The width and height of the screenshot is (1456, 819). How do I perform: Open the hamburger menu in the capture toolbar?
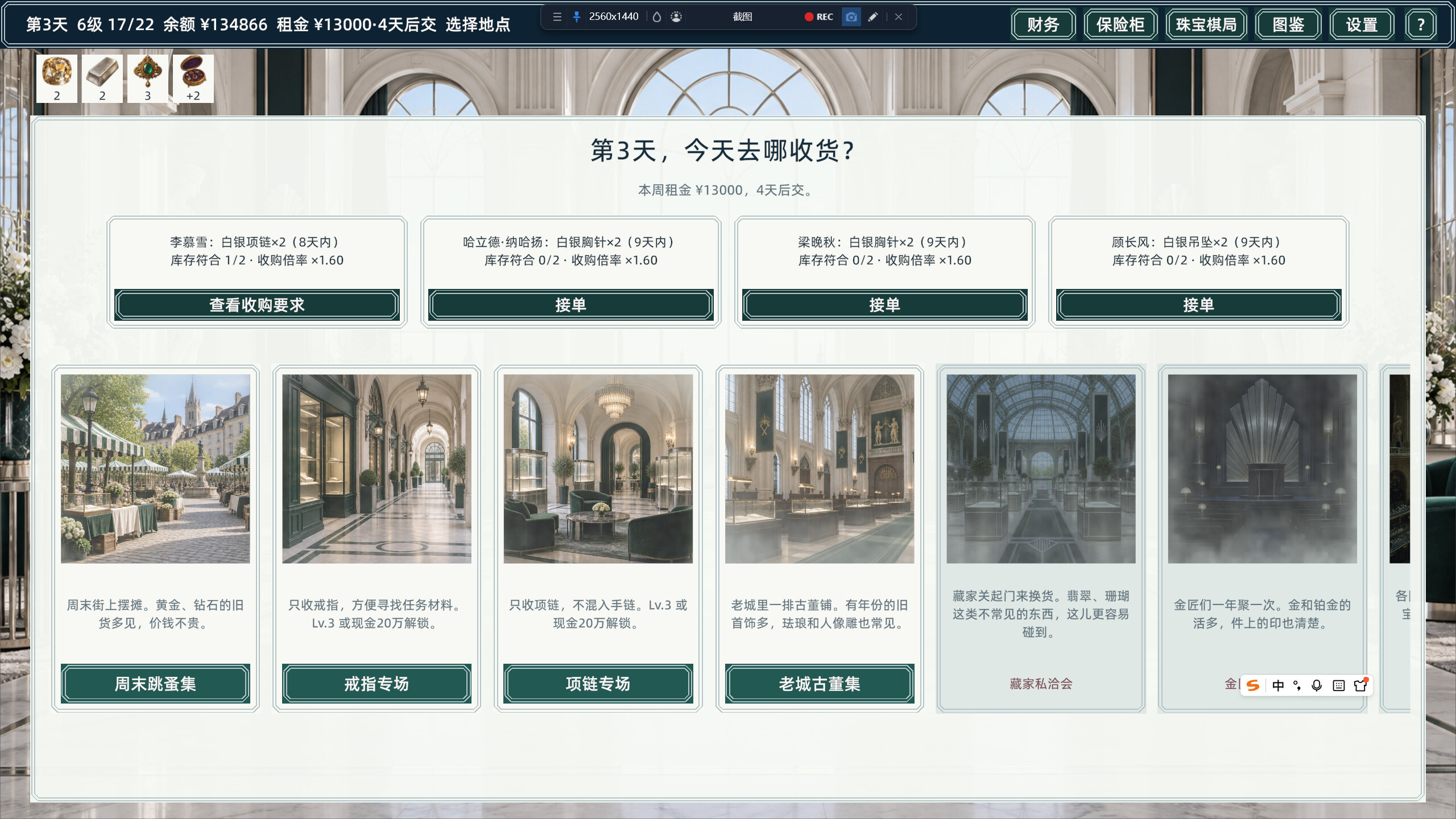(x=557, y=17)
